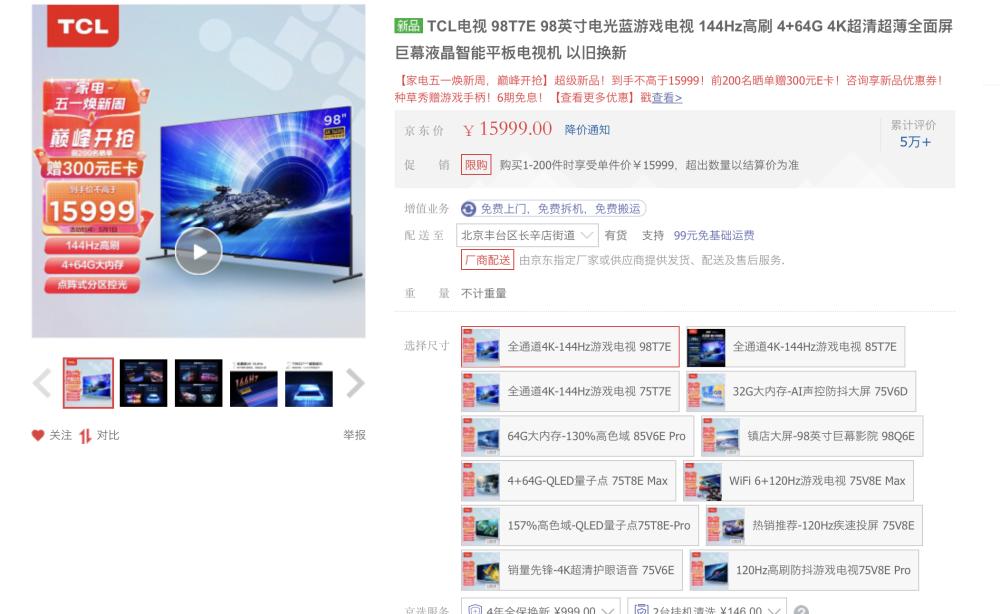Image resolution: width=1000 pixels, height=614 pixels.
Task: Select the fifth gallery thumbnail
Action: pos(309,383)
